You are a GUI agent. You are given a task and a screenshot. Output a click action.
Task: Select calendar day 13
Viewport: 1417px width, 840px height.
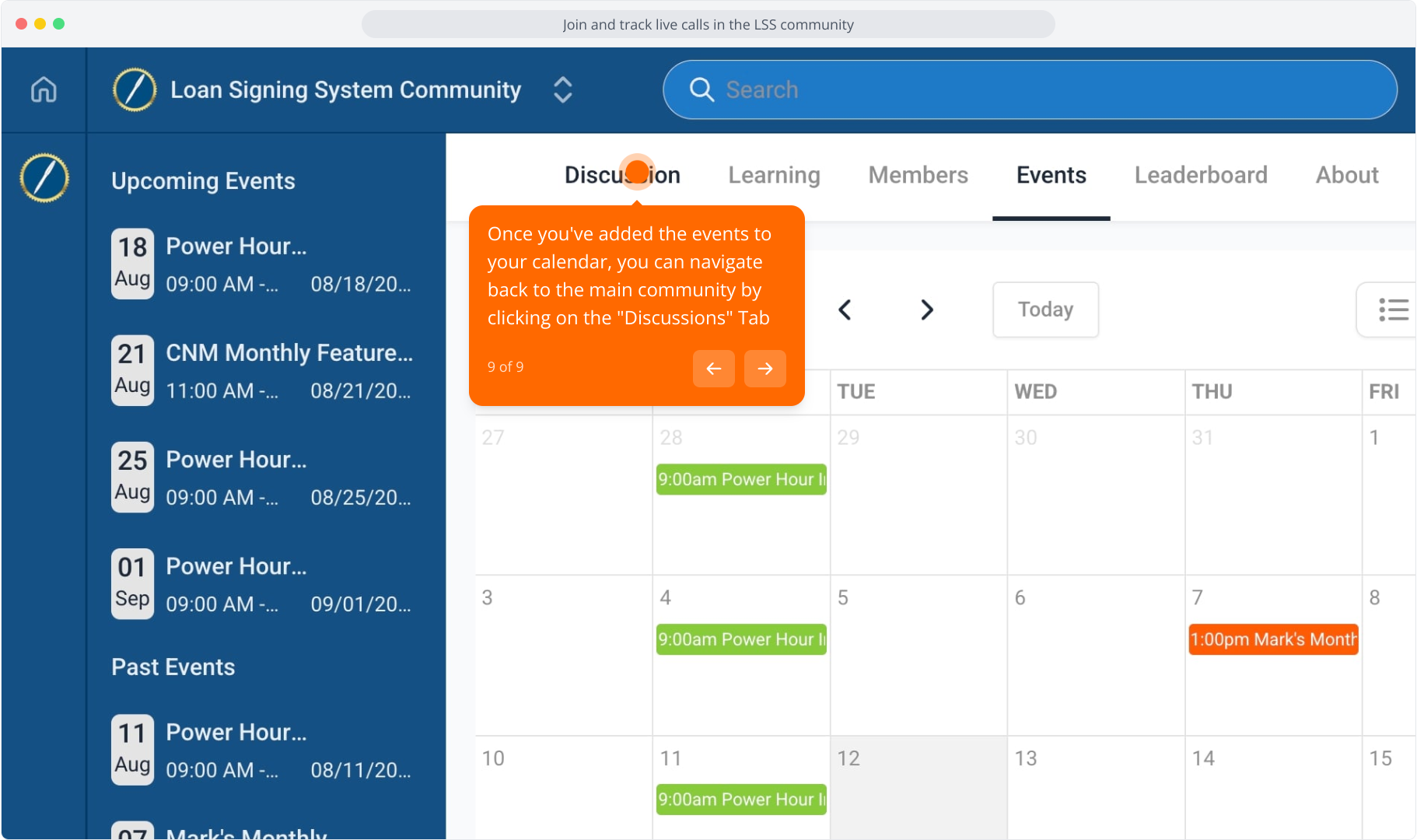pos(1096,788)
